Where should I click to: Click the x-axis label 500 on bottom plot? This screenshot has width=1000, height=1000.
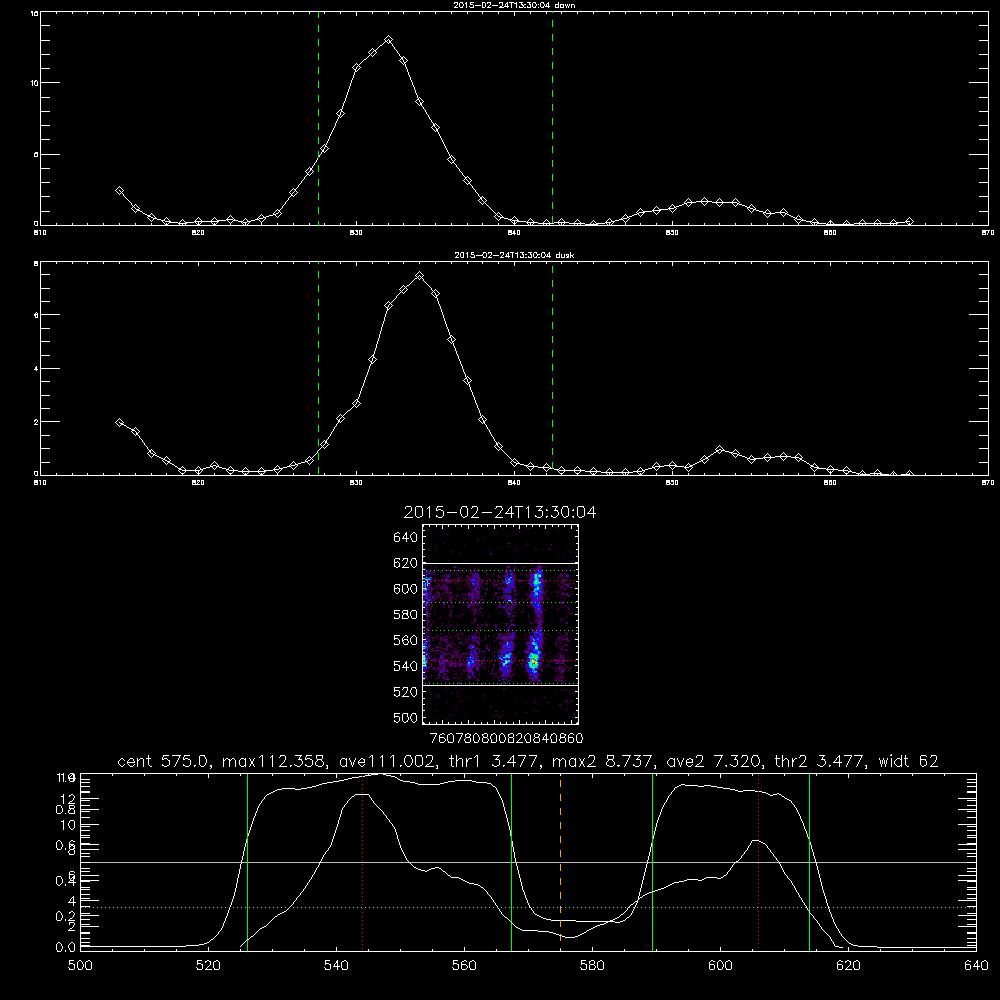click(80, 965)
